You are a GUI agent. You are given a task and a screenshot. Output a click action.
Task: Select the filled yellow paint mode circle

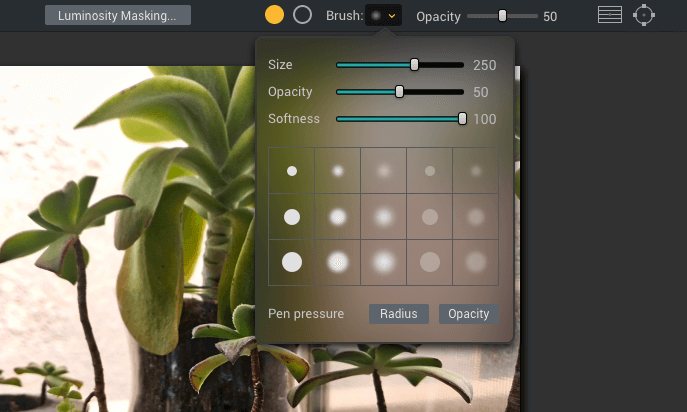274,15
